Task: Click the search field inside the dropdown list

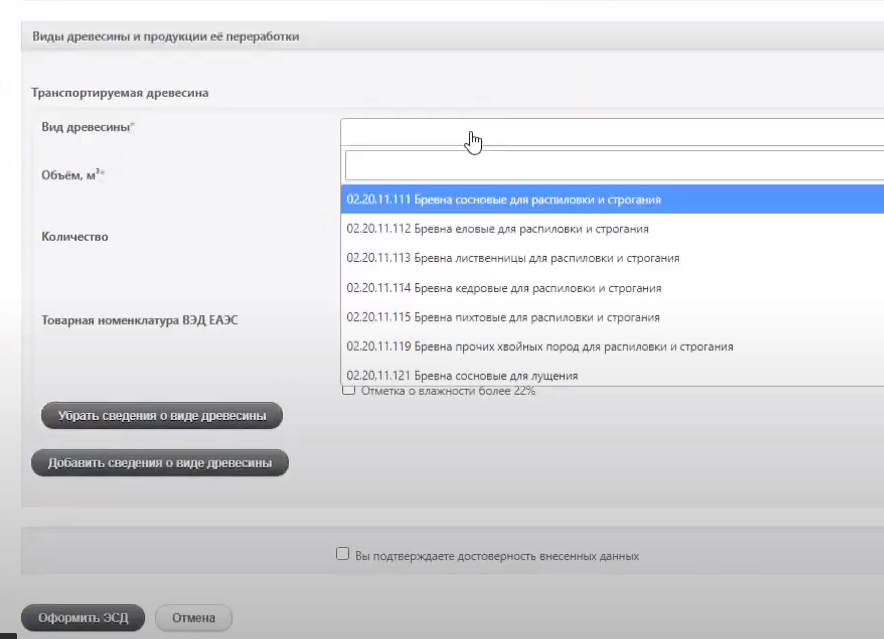Action: (612, 165)
